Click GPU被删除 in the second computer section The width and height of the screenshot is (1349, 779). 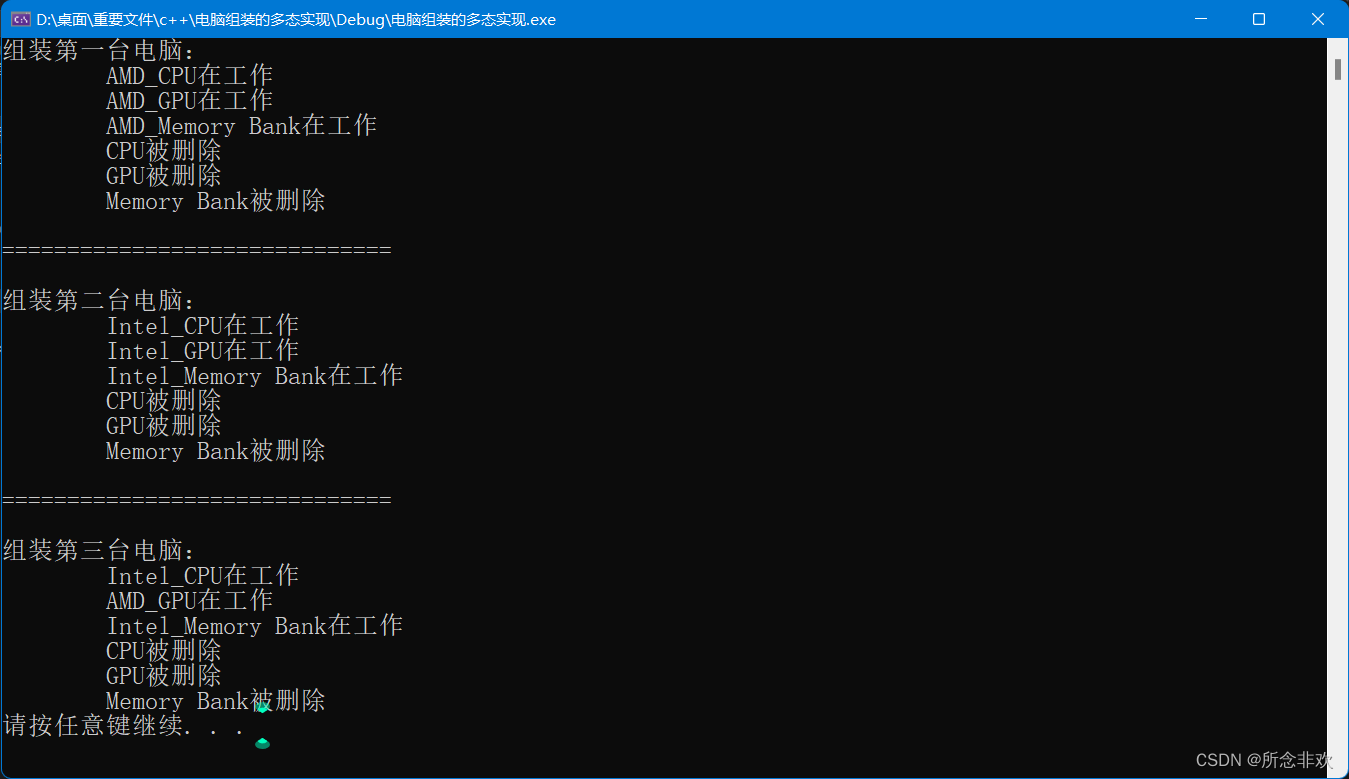(164, 426)
